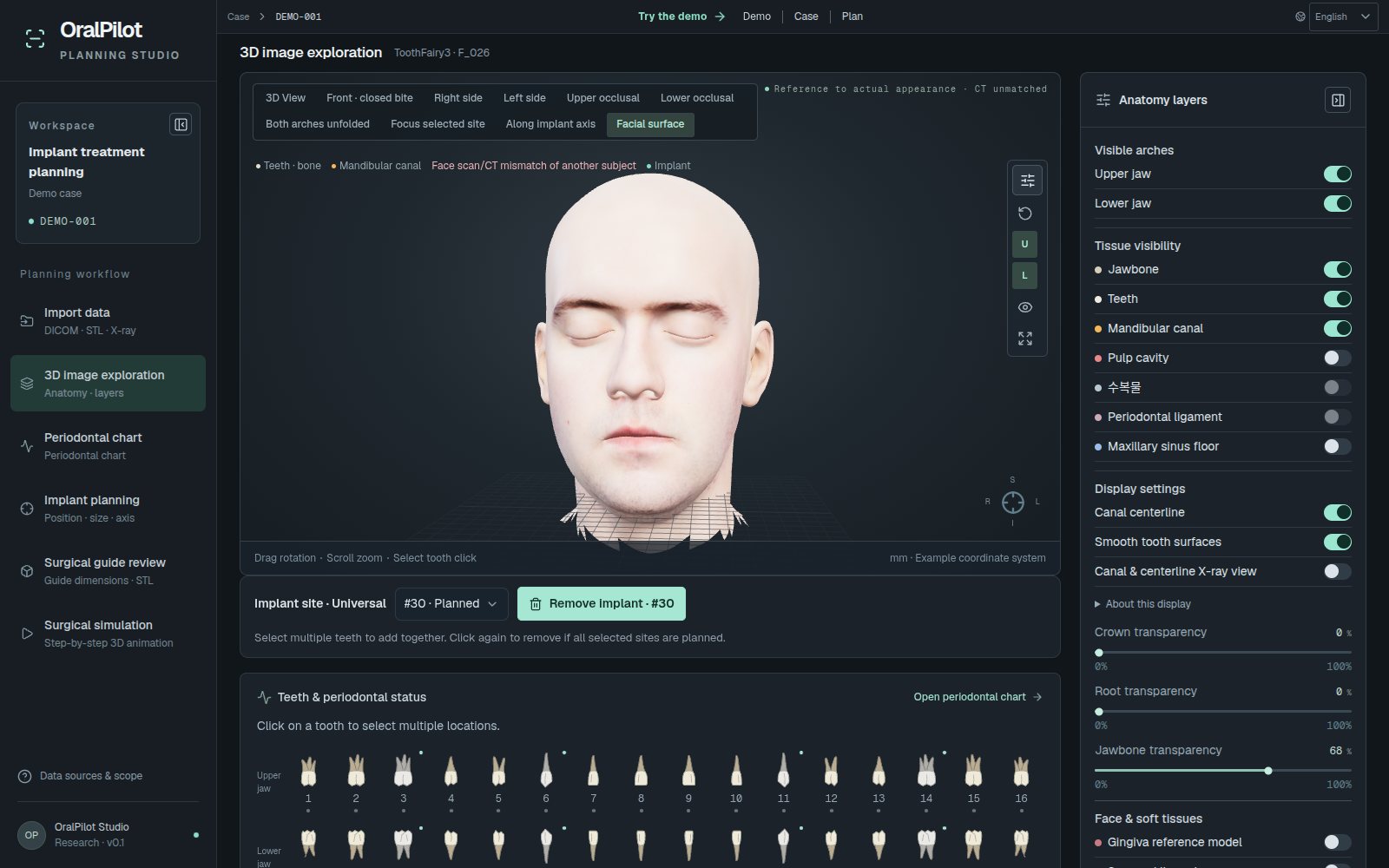Collapse the workspace sidebar panel icon
Viewport: 1389px width, 868px height.
tap(181, 125)
